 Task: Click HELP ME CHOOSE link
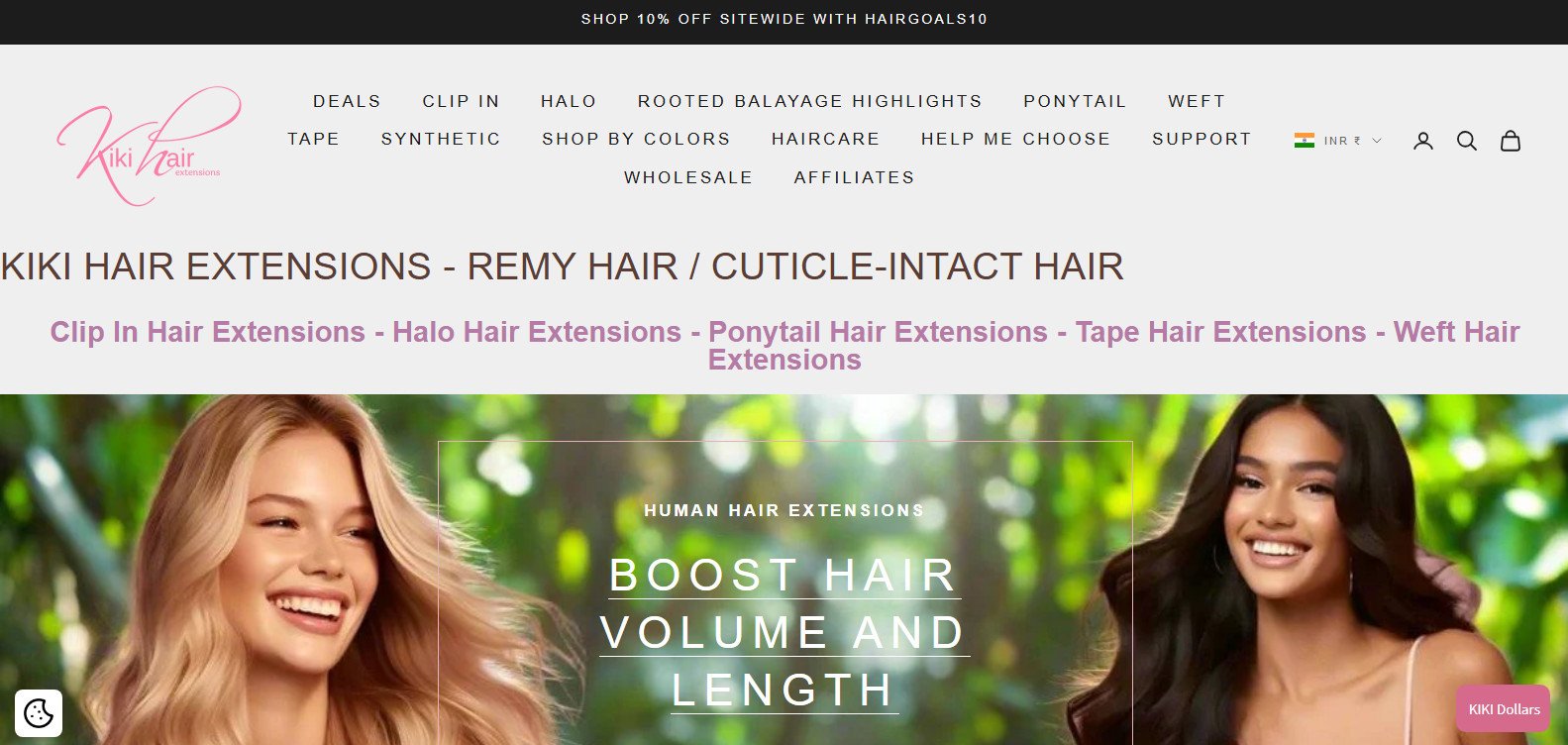(1016, 139)
